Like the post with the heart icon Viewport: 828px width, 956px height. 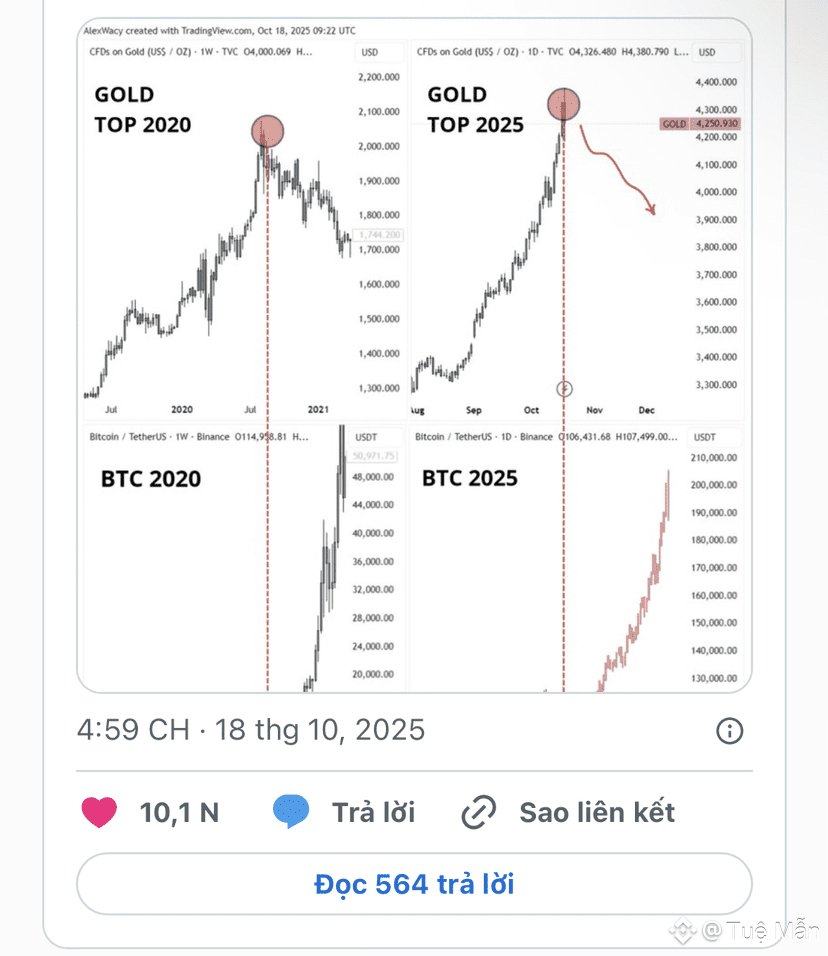click(x=99, y=812)
